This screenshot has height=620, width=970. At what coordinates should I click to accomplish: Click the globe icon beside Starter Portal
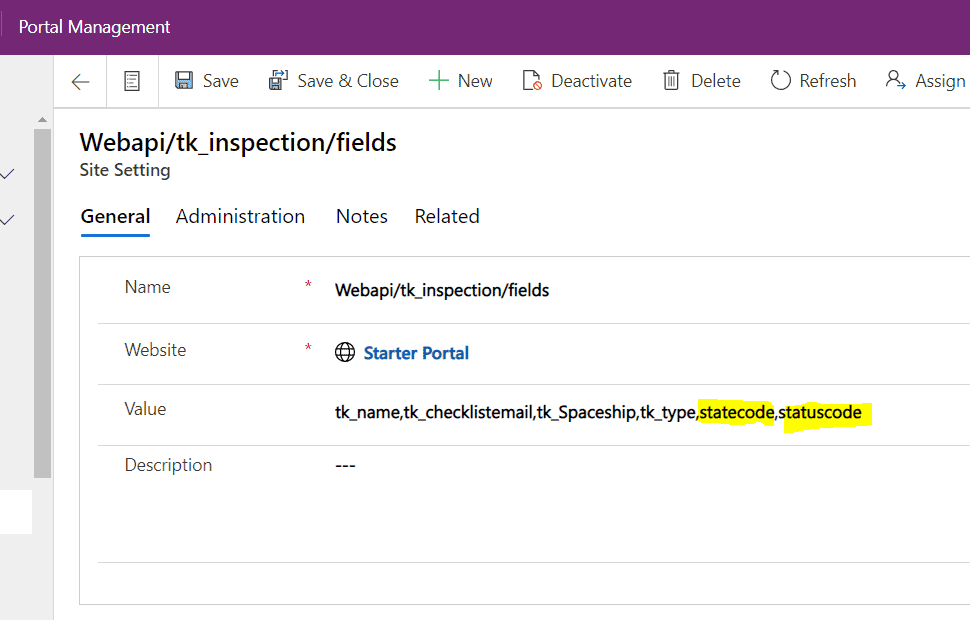345,353
